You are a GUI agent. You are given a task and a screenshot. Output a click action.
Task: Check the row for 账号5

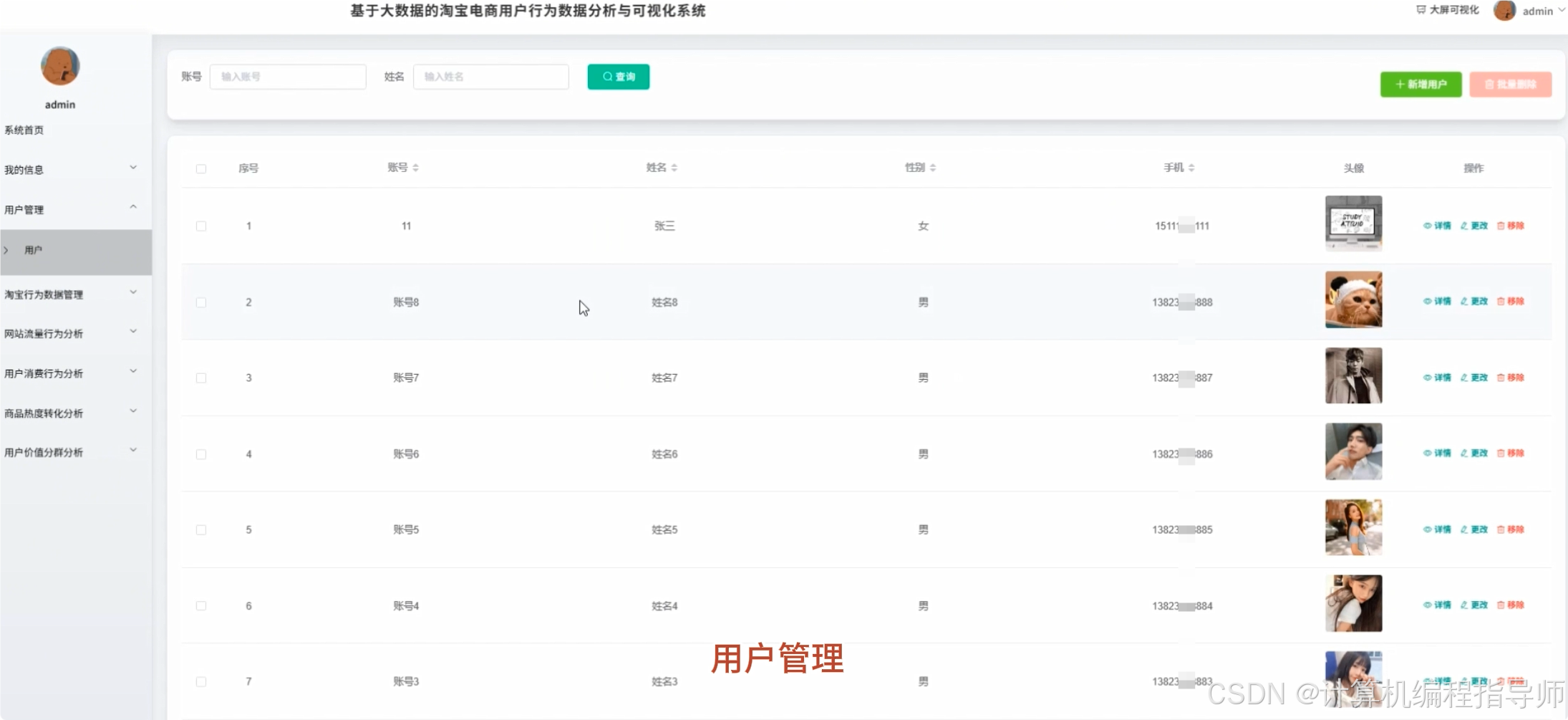[201, 530]
